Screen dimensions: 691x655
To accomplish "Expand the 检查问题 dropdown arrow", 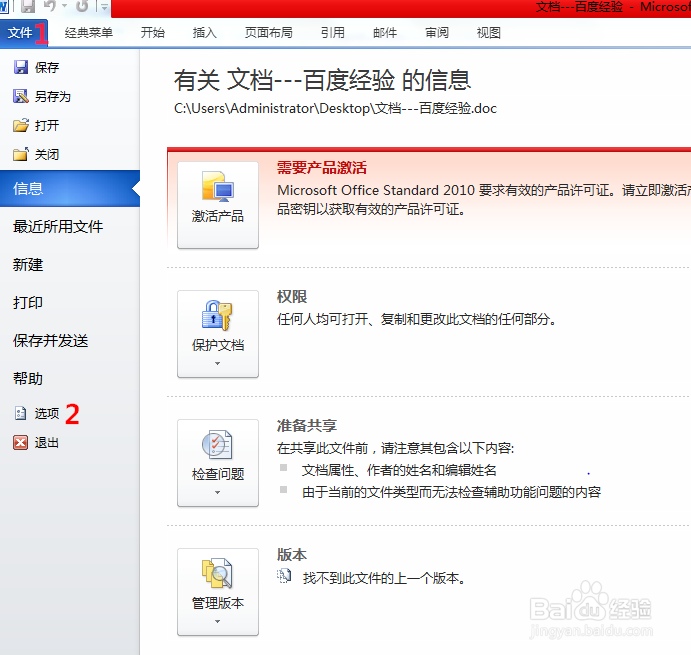I will point(217,492).
